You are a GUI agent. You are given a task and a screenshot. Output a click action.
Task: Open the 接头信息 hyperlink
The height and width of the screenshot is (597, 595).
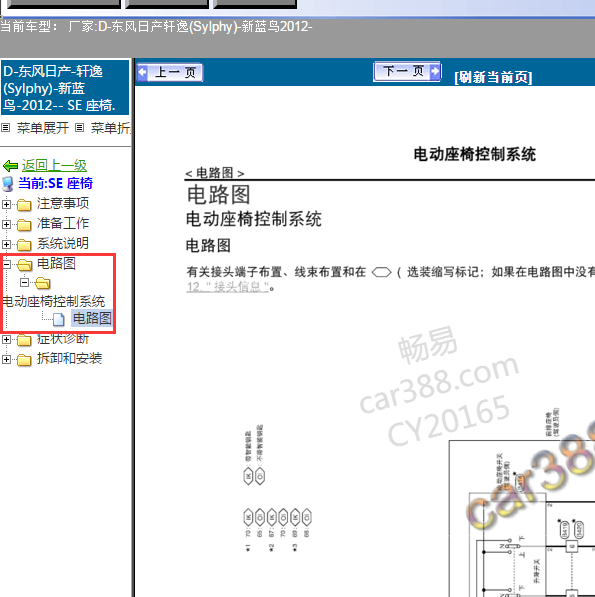click(228, 287)
